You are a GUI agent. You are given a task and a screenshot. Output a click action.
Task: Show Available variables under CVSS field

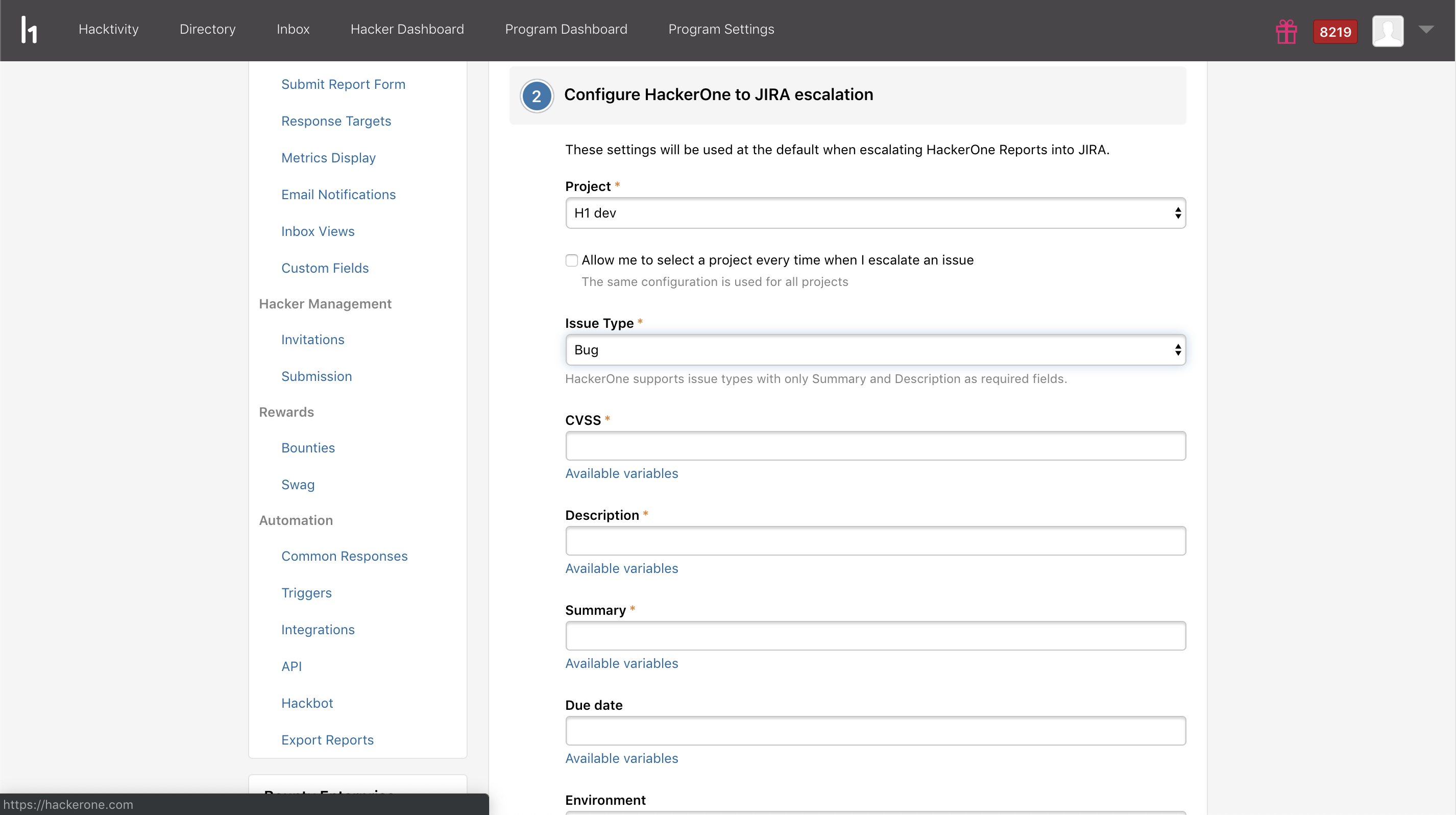pyautogui.click(x=621, y=473)
